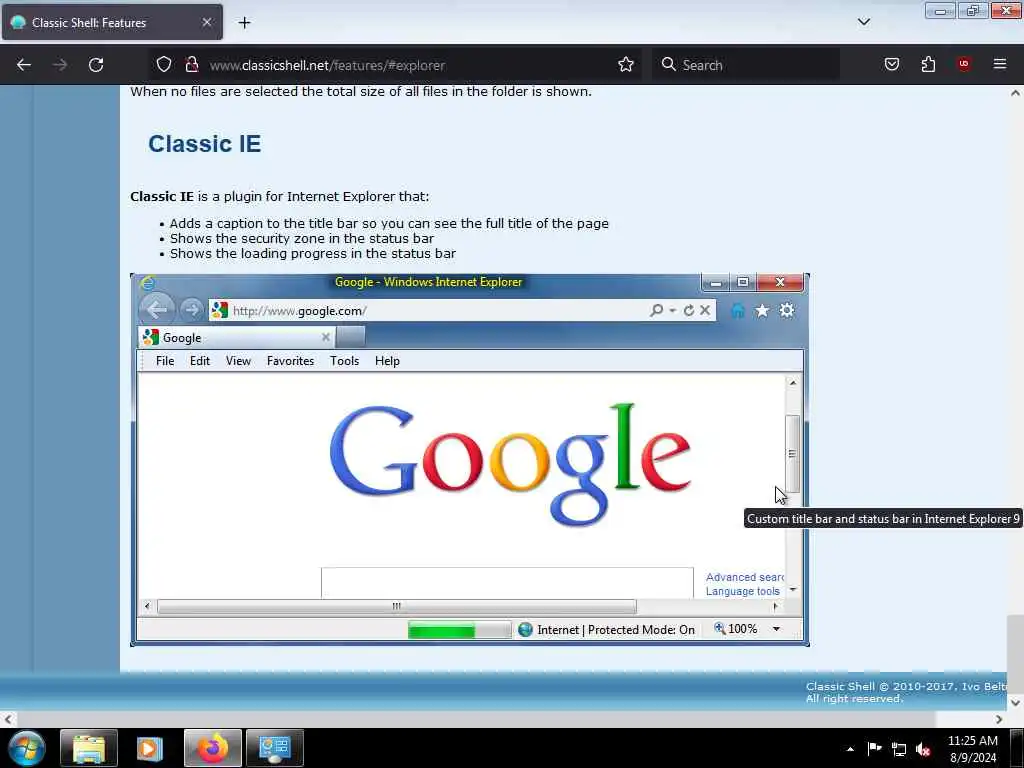Open Windows Explorer from taskbar

(x=89, y=748)
